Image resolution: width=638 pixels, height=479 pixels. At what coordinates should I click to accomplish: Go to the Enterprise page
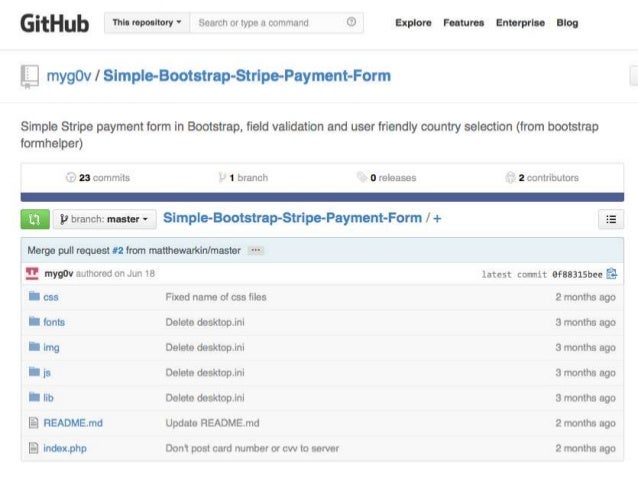click(x=520, y=23)
